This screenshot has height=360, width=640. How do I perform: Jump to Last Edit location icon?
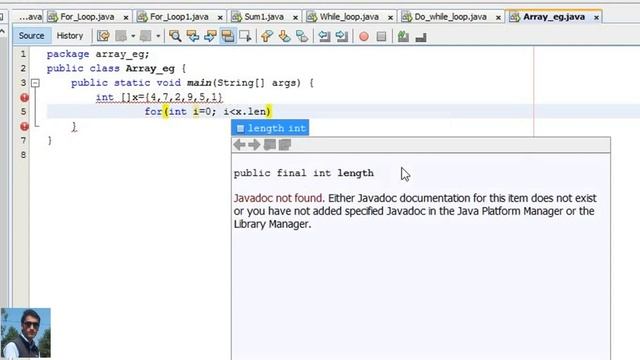pyautogui.click(x=103, y=36)
